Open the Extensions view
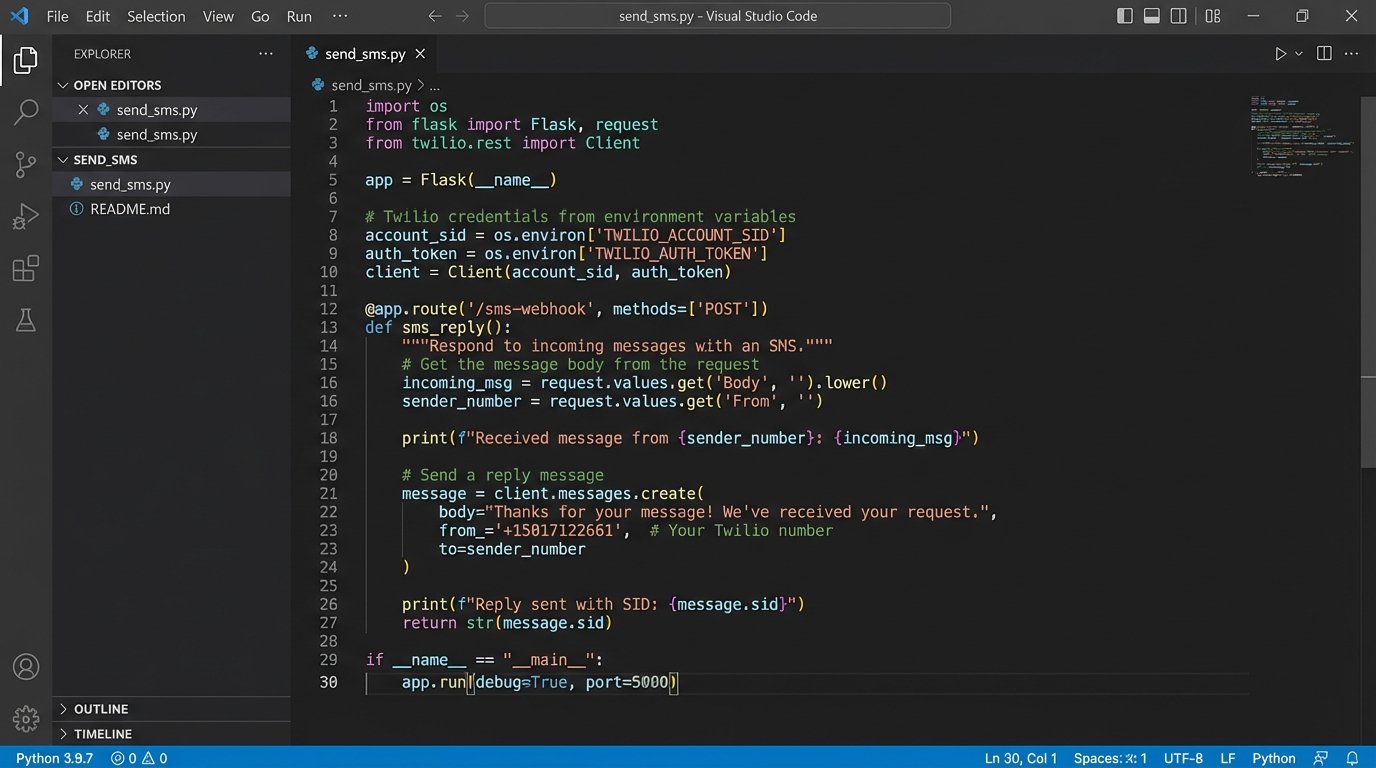 click(x=26, y=268)
